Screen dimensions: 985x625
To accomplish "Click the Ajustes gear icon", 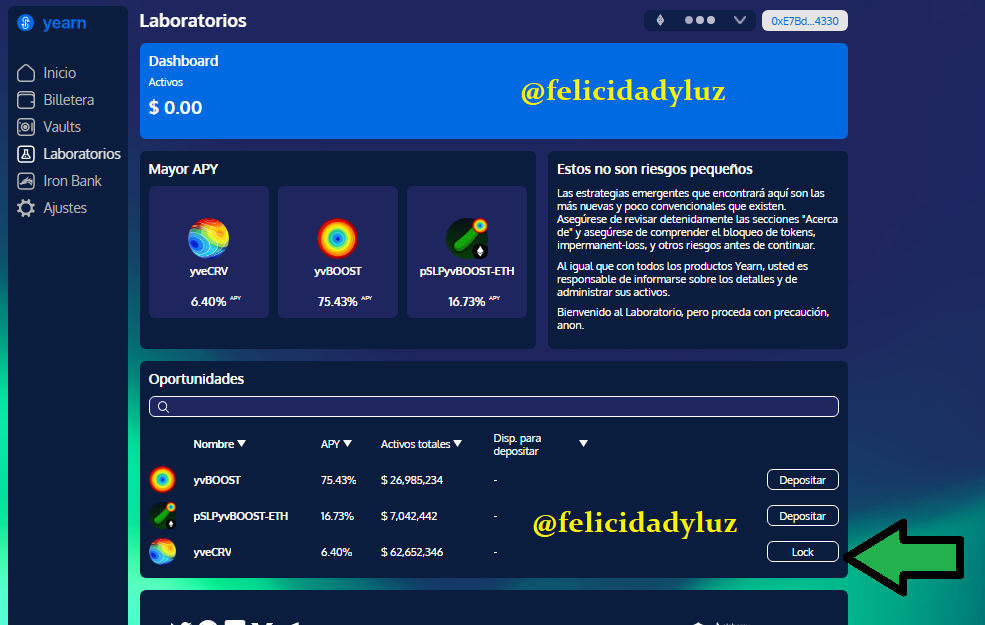I will (26, 208).
